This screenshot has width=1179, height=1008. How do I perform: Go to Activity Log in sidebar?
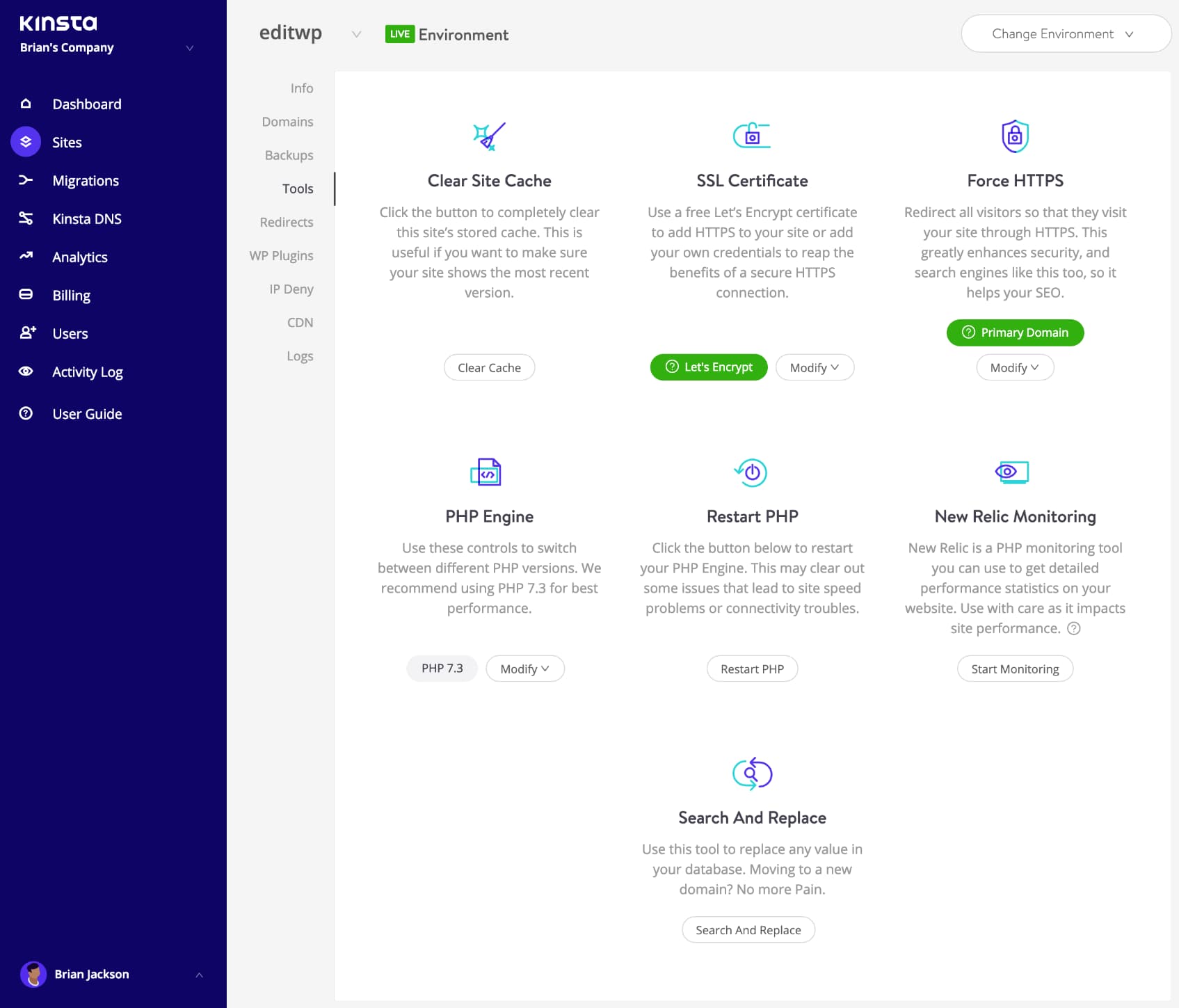[x=88, y=371]
